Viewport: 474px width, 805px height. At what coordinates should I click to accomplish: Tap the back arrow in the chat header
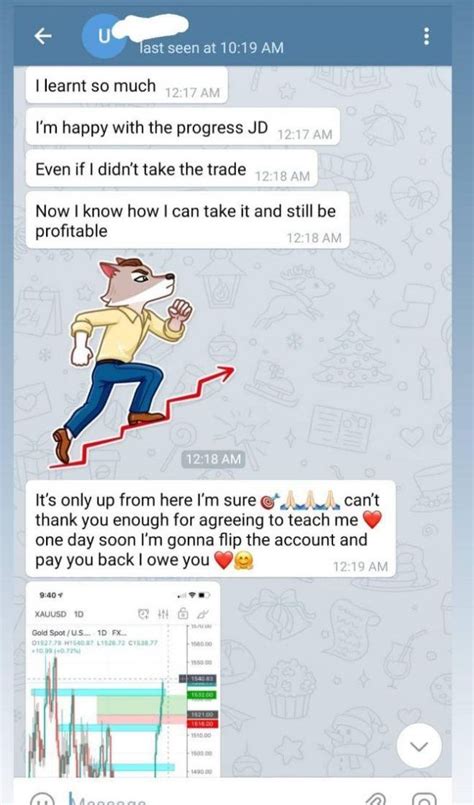[43, 36]
